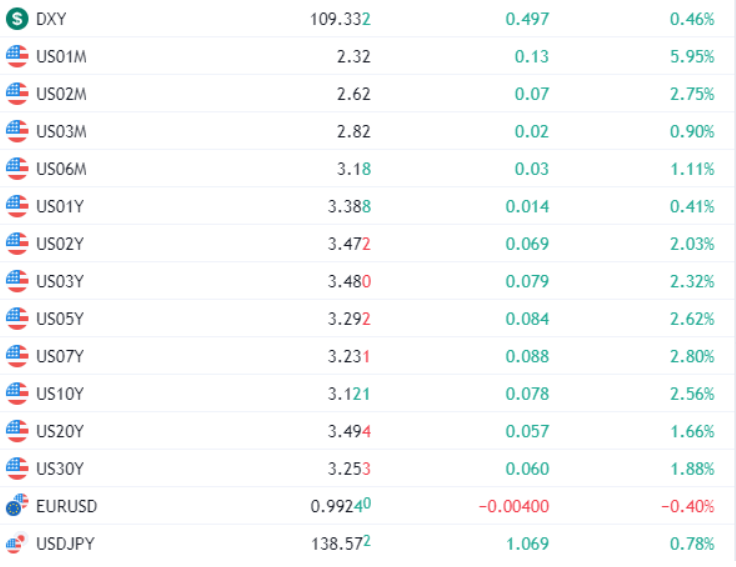Click the US30Y percent change 1.88%
Screen dimensions: 736x567
[692, 469]
